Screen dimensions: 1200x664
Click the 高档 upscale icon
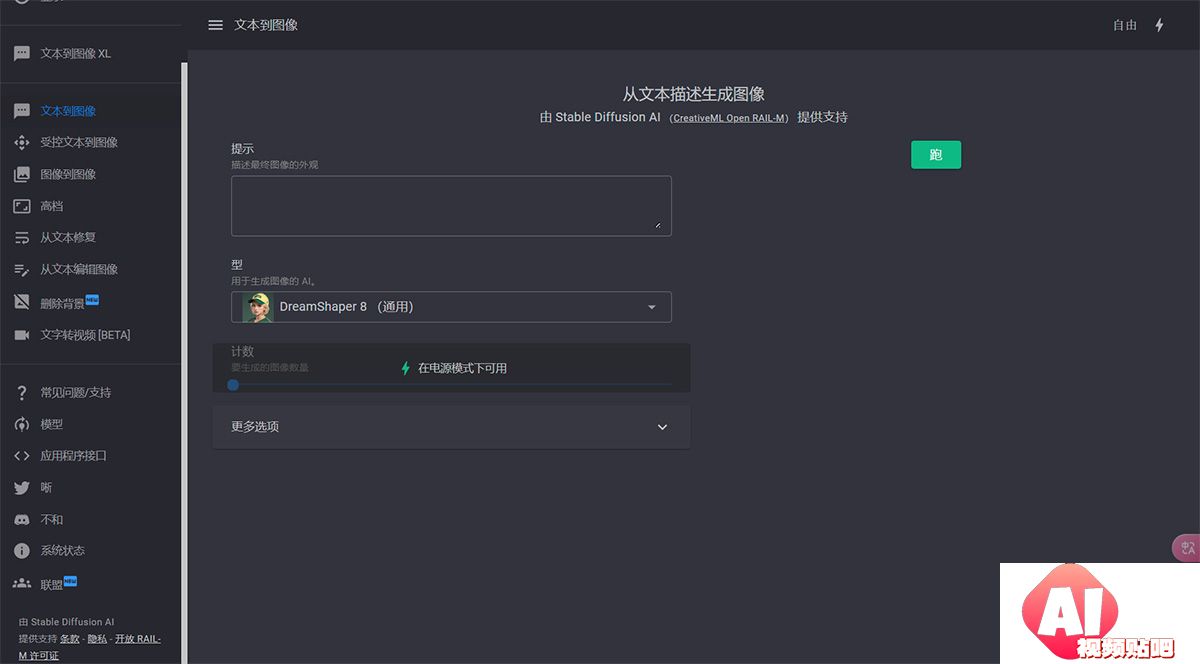21,206
